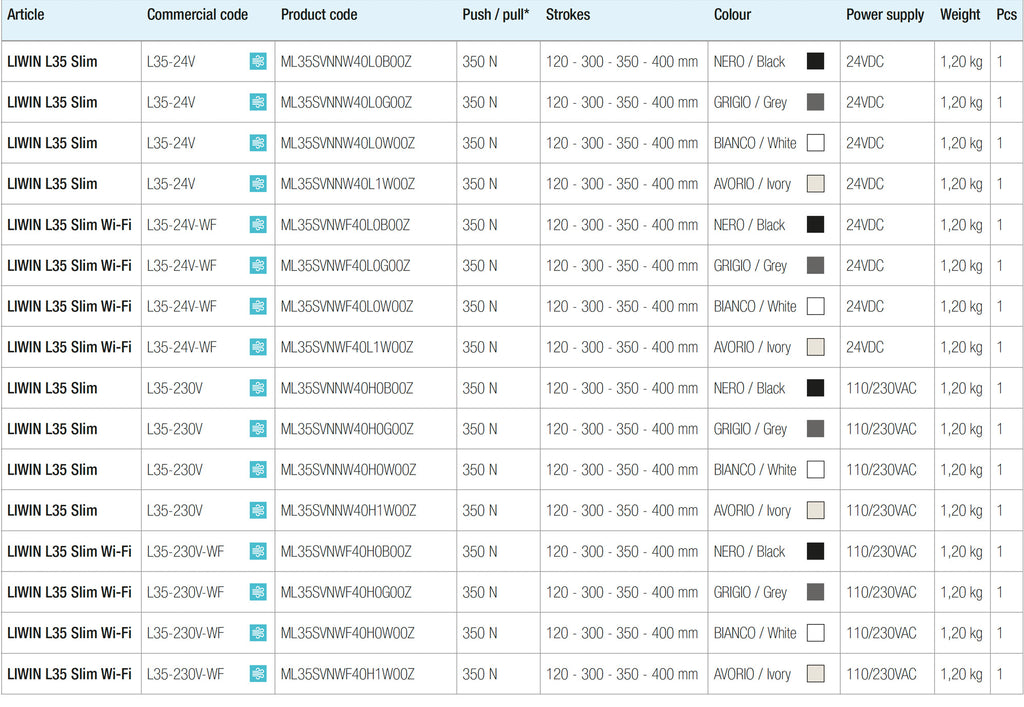Click the Push / pull* column header

pos(496,14)
